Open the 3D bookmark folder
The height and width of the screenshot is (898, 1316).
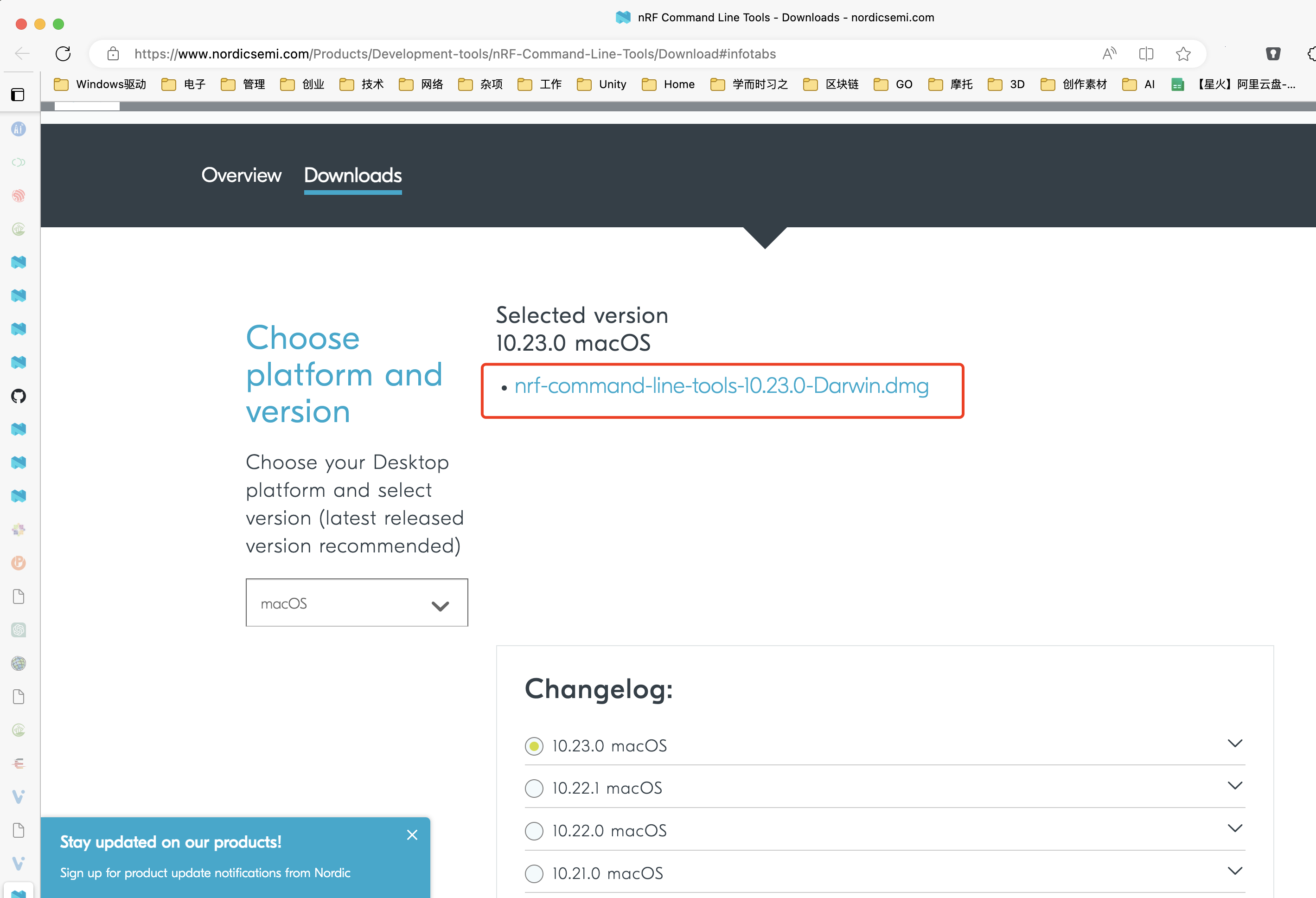(1006, 84)
